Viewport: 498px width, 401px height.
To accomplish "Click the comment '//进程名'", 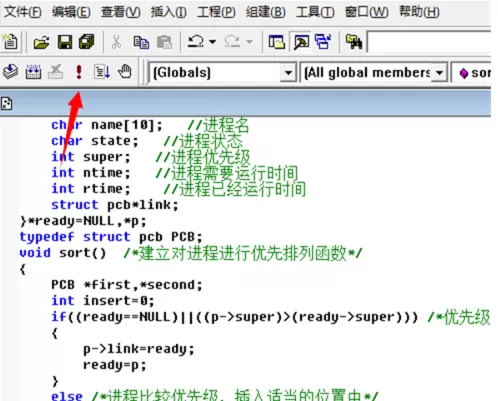I will (x=218, y=125).
